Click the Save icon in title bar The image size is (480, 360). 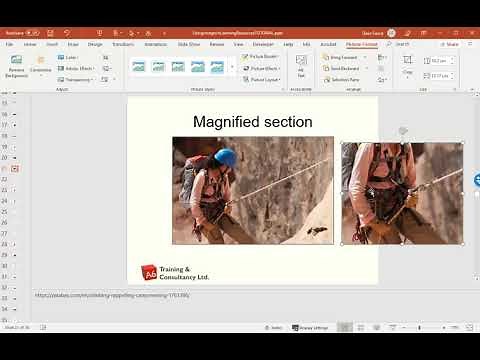pos(50,33)
